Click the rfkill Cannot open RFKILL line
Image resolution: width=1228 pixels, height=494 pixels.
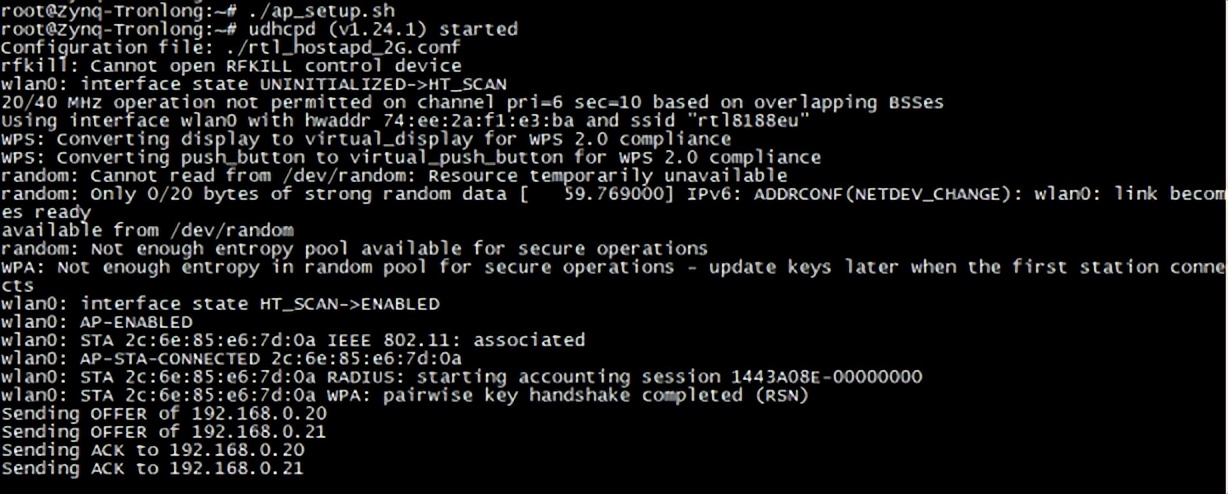[x=232, y=65]
